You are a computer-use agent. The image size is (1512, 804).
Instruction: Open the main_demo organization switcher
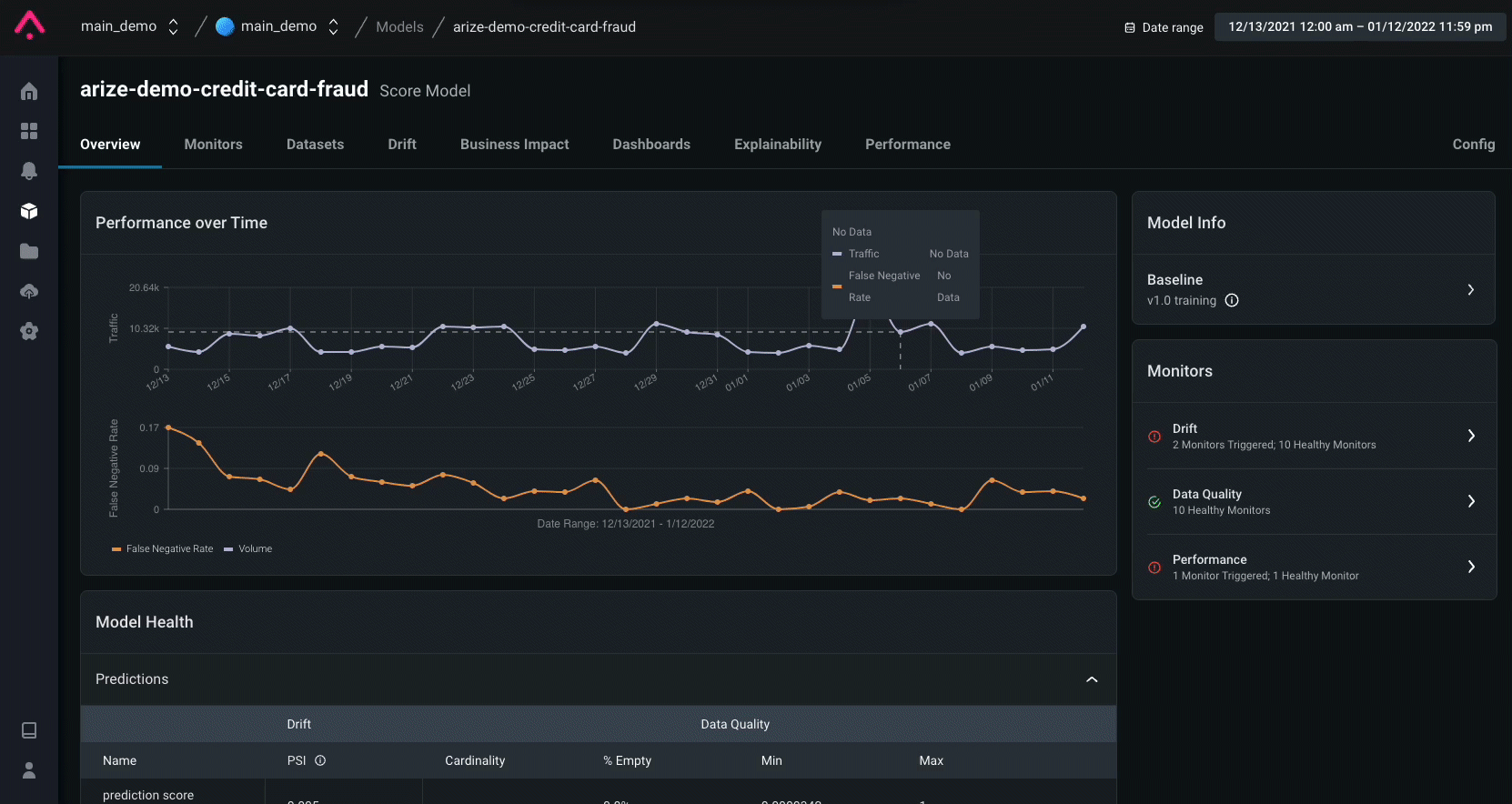130,26
